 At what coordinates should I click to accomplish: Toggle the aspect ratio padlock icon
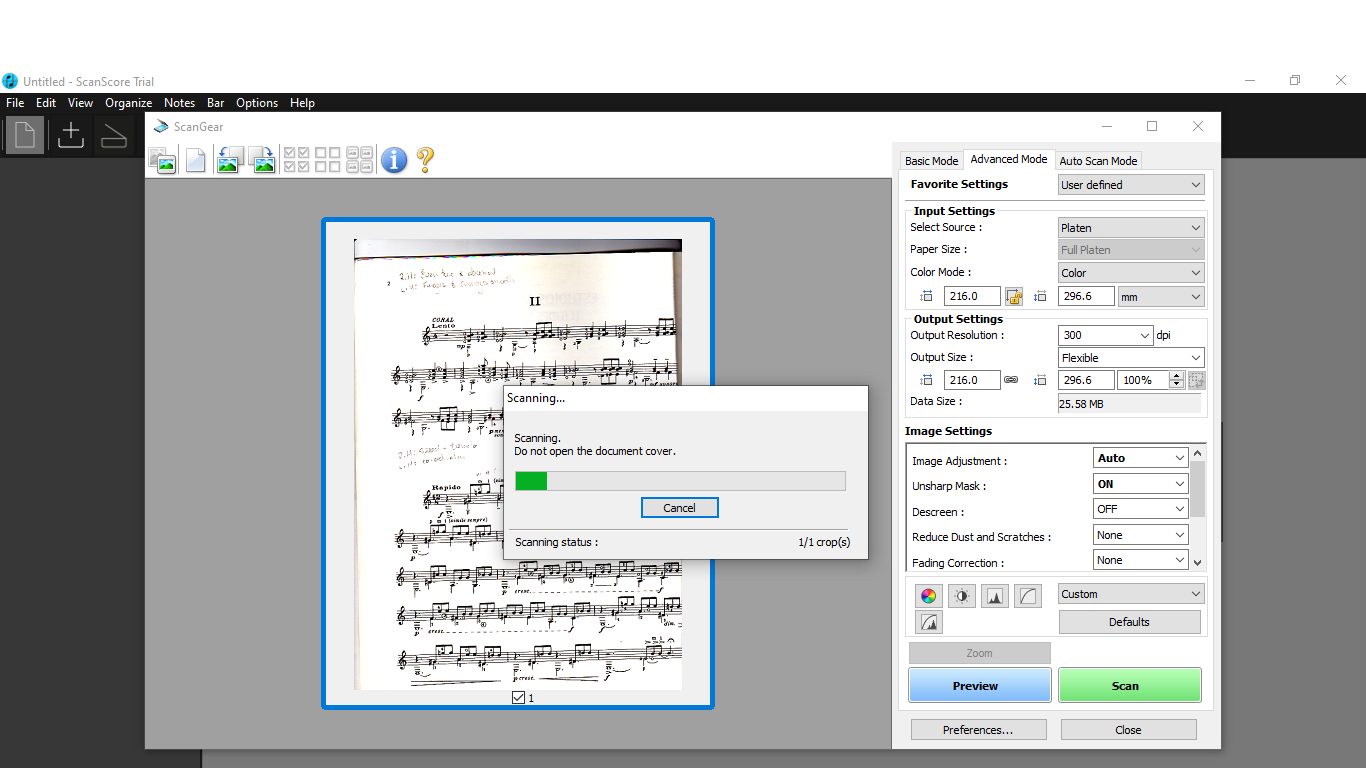click(1014, 296)
